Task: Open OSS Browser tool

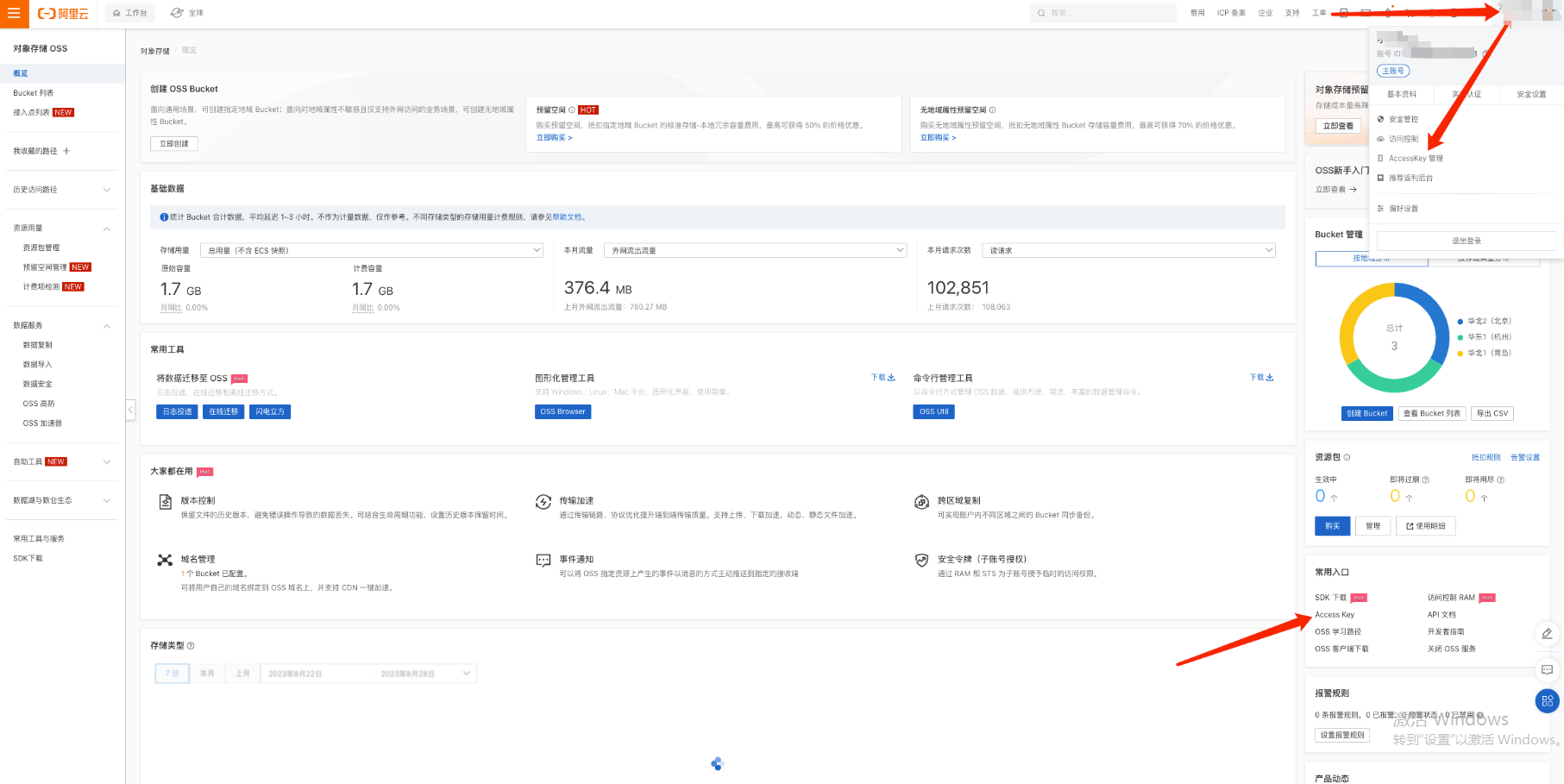Action: (x=562, y=412)
